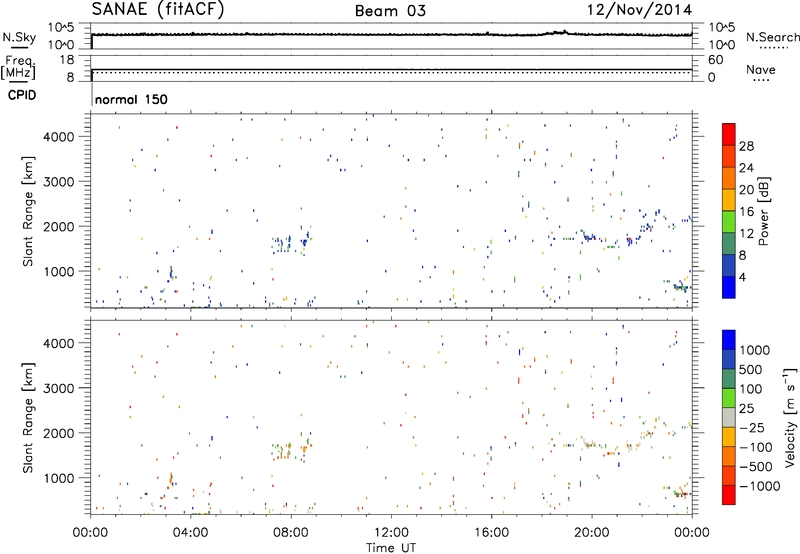Click Slant Range [km] label of power panel

click(28, 211)
